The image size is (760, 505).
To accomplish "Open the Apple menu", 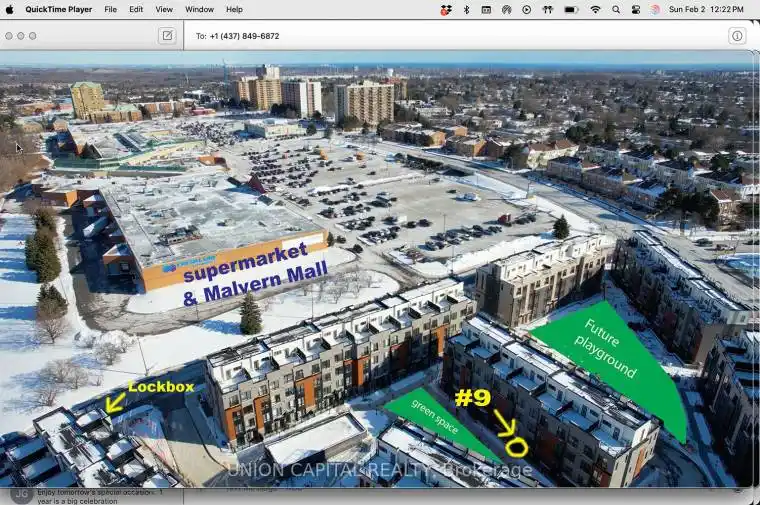I will (9, 9).
